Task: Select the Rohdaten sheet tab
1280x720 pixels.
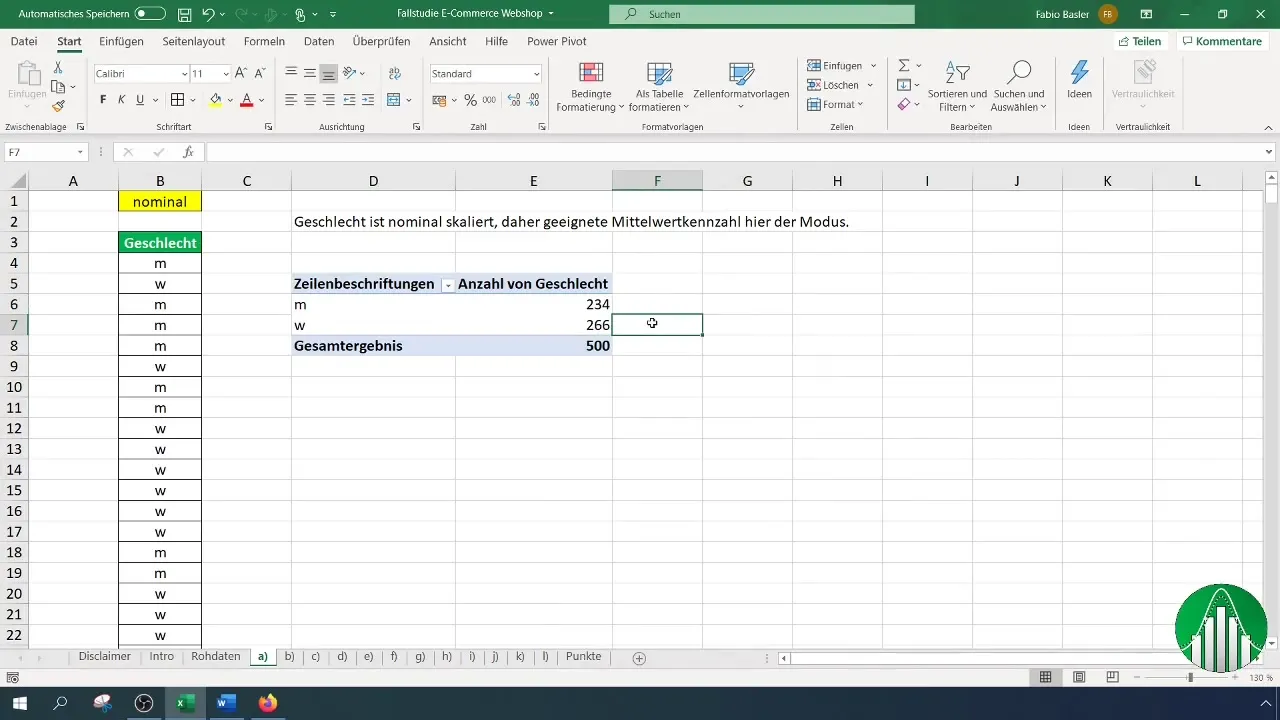Action: pyautogui.click(x=215, y=656)
